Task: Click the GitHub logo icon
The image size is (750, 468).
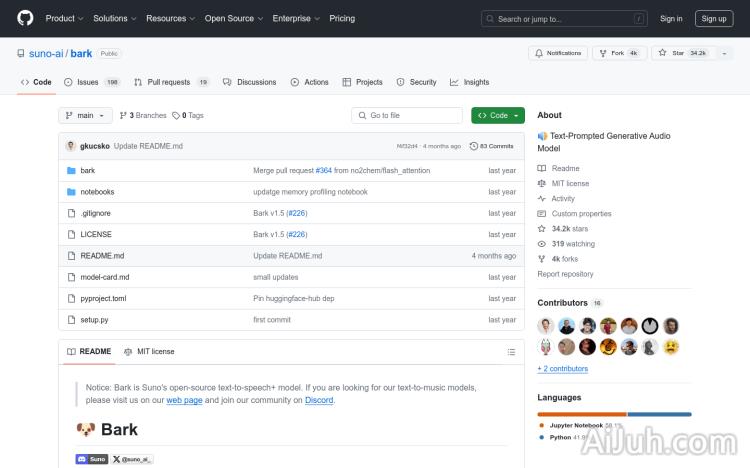Action: (25, 18)
